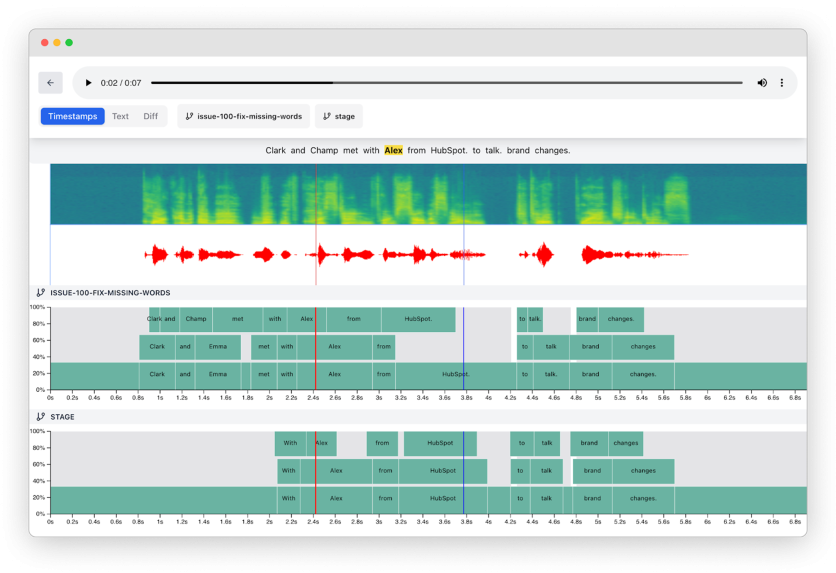Select the Timestamps view tab
The height and width of the screenshot is (573, 836).
(x=73, y=116)
